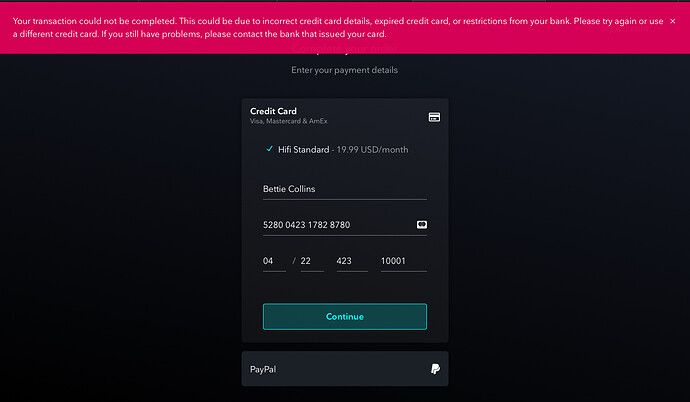
Task: Click the ZIP code field showing 10001
Action: [x=403, y=261]
